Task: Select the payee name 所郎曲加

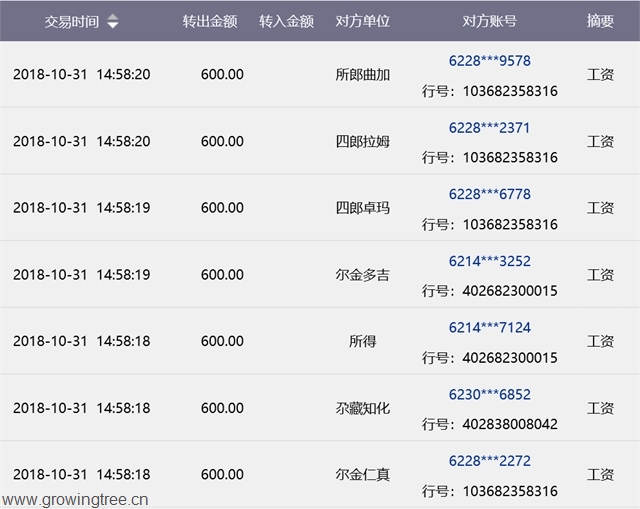Action: point(362,75)
